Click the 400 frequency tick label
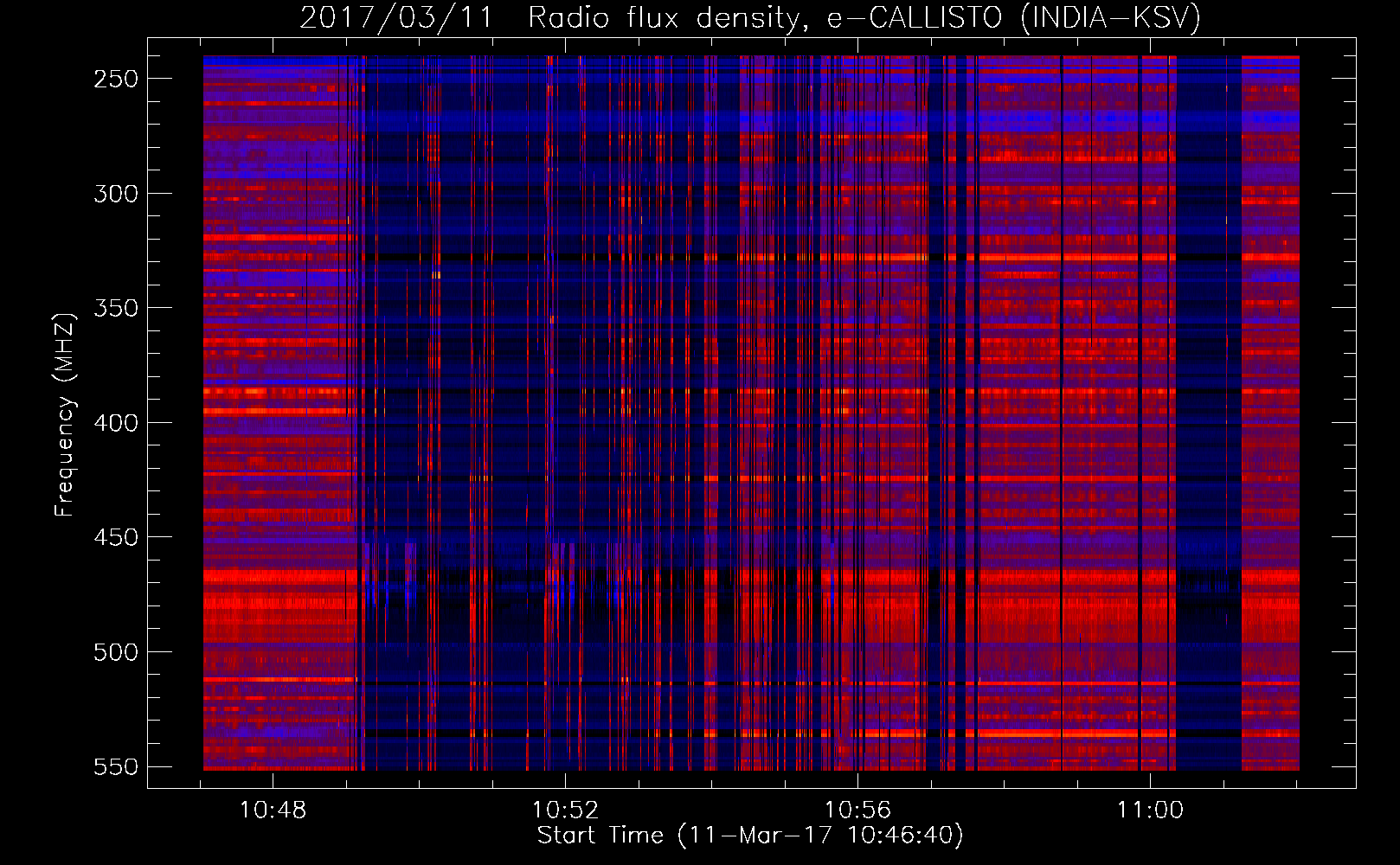The width and height of the screenshot is (1400, 865). tap(116, 423)
